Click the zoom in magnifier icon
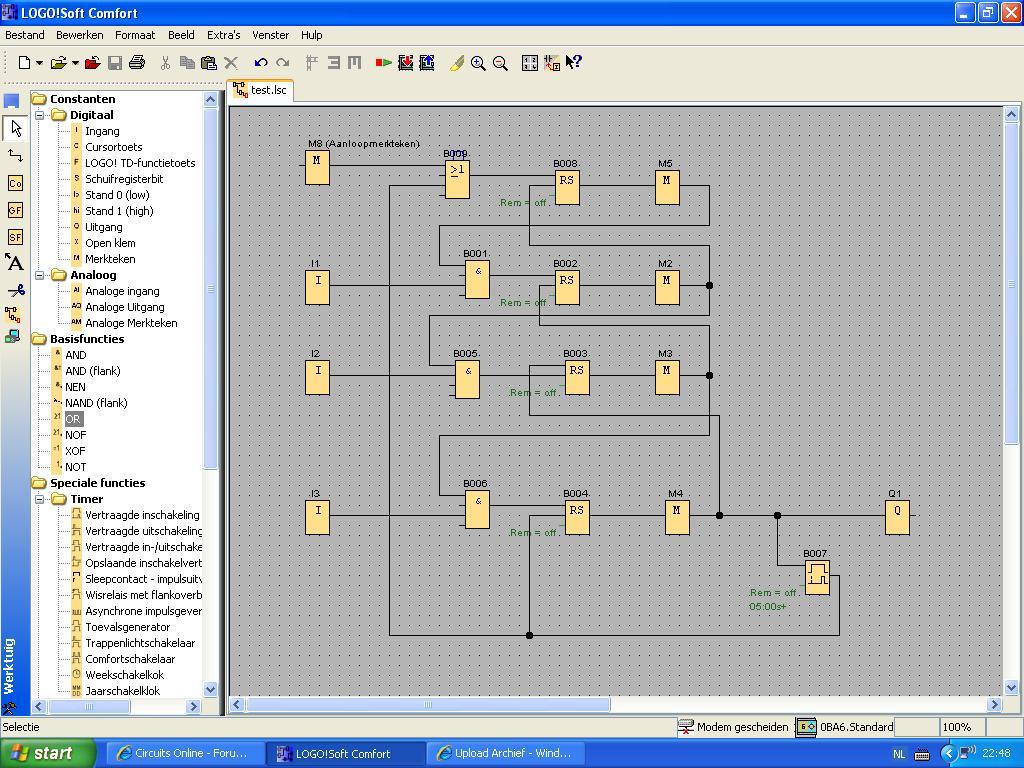The image size is (1024, 768). (x=478, y=62)
